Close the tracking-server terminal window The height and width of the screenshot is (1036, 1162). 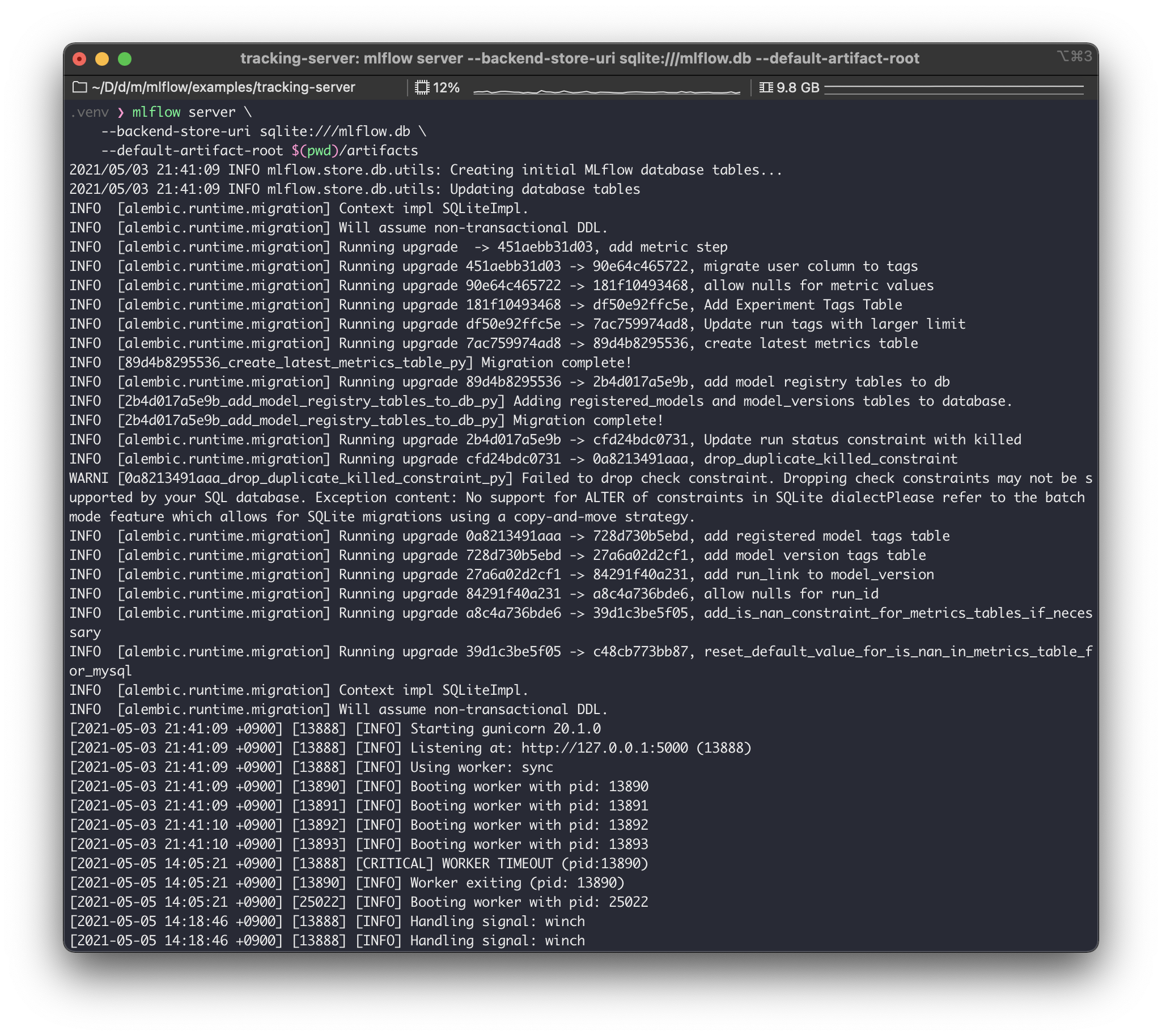80,58
